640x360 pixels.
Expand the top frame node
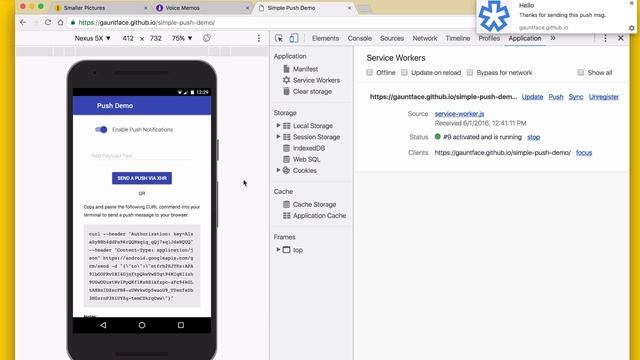pyautogui.click(x=278, y=249)
